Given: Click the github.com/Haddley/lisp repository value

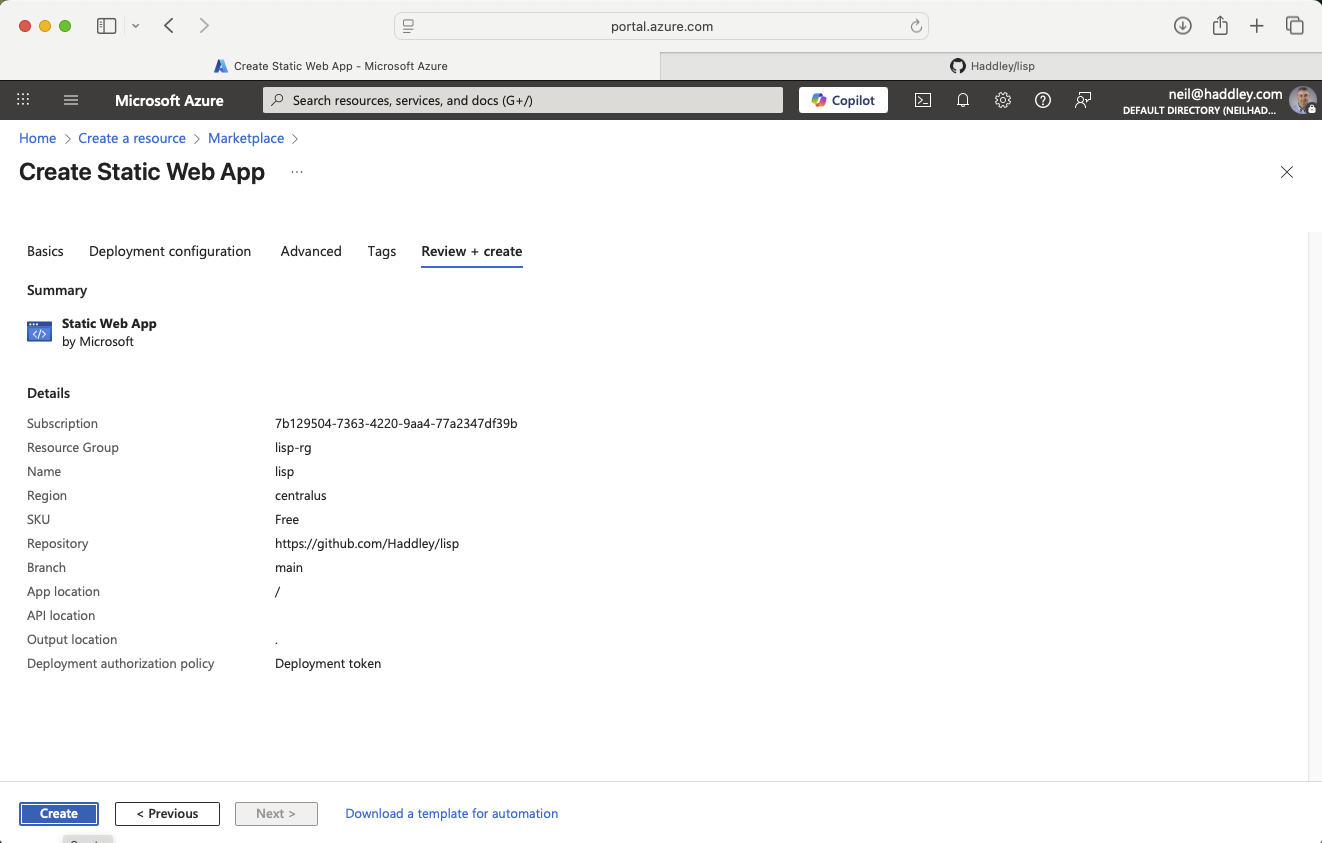Looking at the screenshot, I should coord(367,544).
